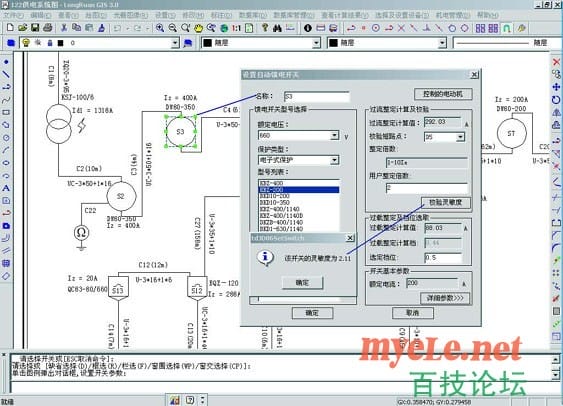Click the question mark help icon
This screenshot has height=406, width=563.
coord(265,28)
